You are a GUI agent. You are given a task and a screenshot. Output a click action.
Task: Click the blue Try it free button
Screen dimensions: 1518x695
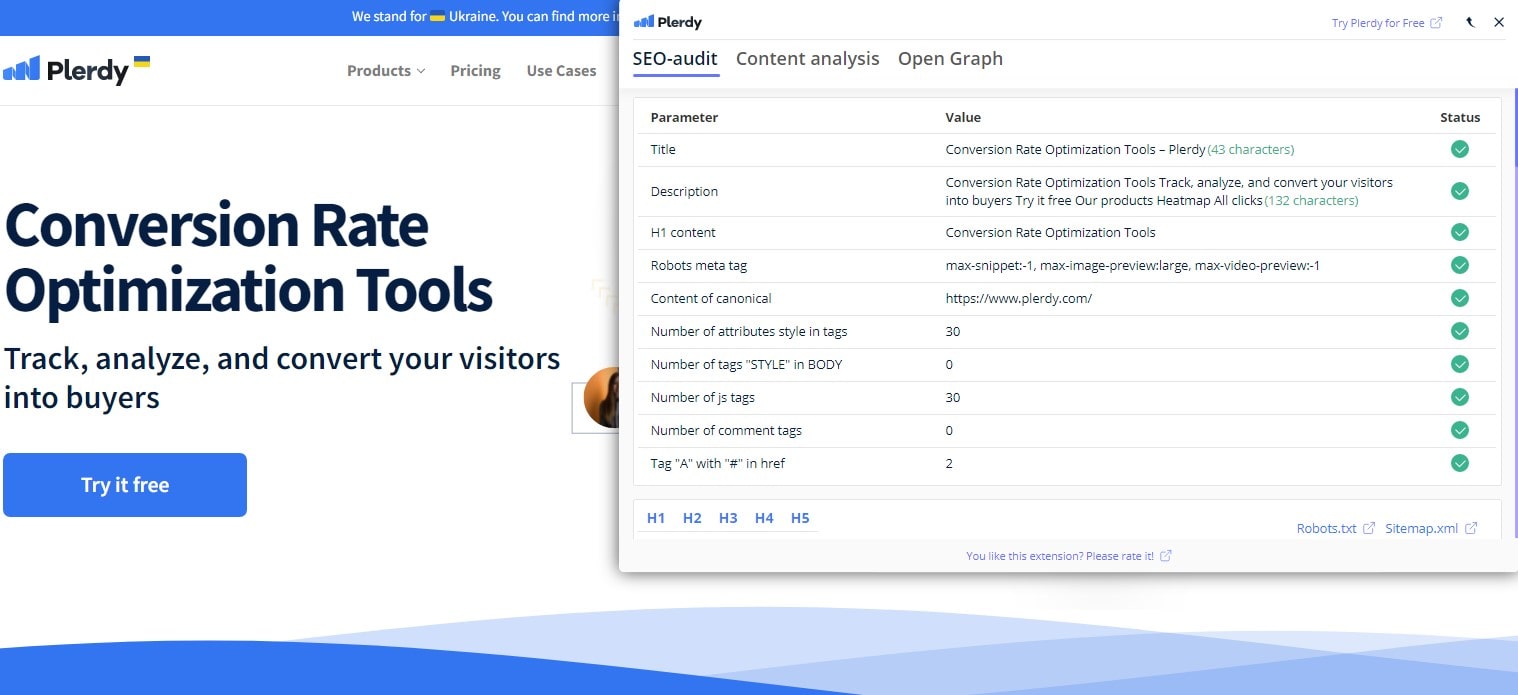click(x=125, y=485)
